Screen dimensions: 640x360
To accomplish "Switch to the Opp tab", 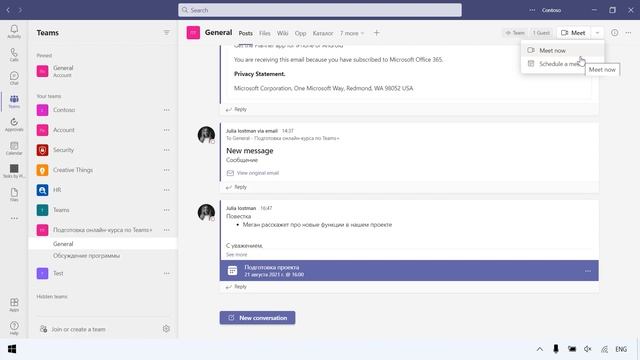I will pos(300,33).
